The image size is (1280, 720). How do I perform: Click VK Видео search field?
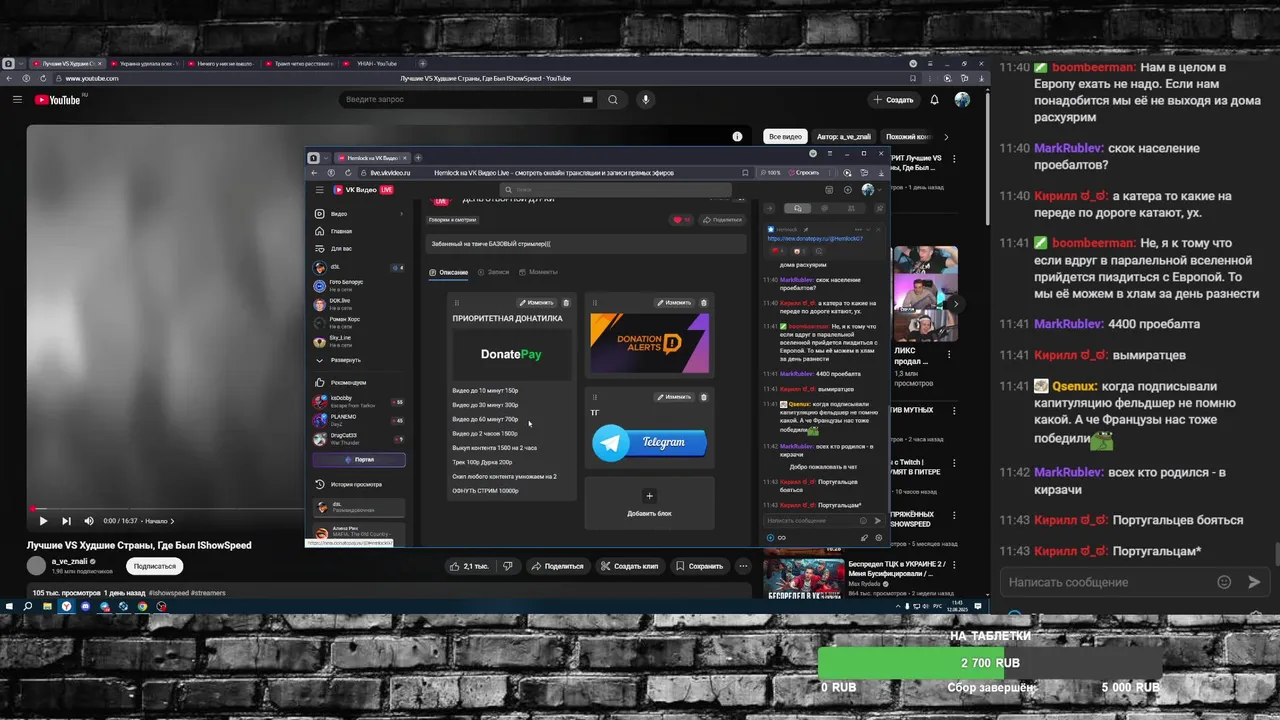coord(616,189)
